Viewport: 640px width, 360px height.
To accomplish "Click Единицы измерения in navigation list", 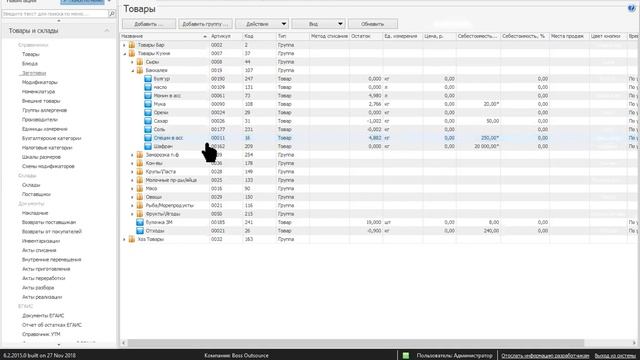I will tap(44, 129).
